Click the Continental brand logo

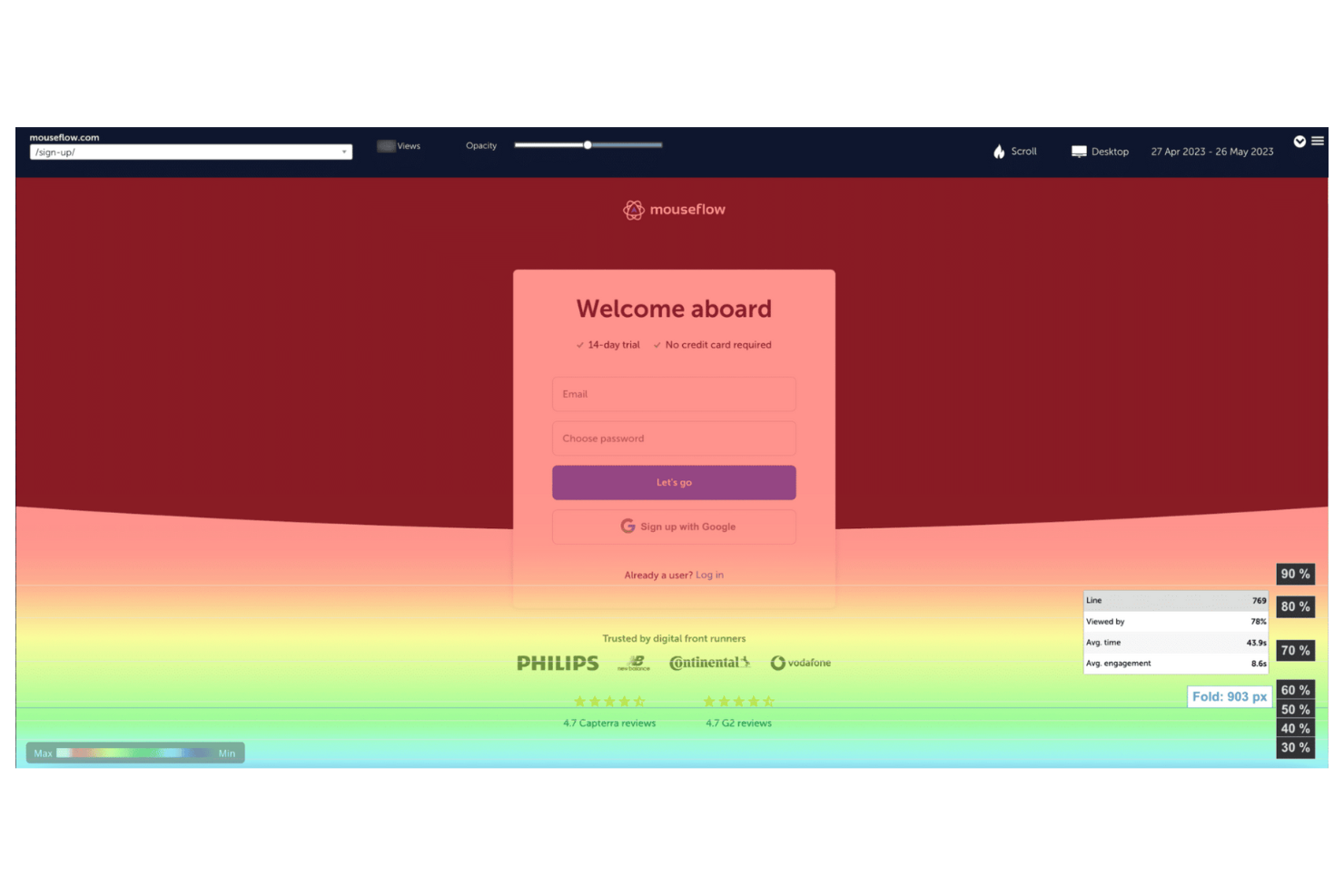(x=708, y=663)
